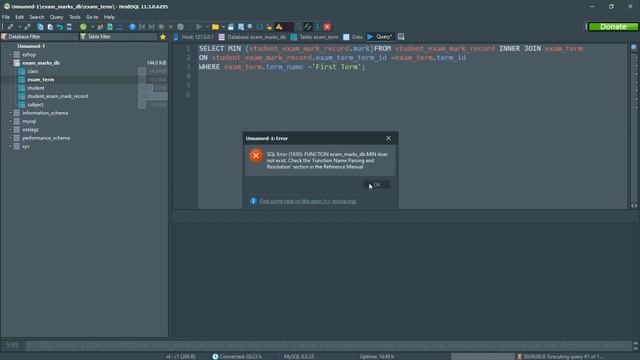The height and width of the screenshot is (360, 640).
Task: Click the table icon beside class
Action: (22, 71)
